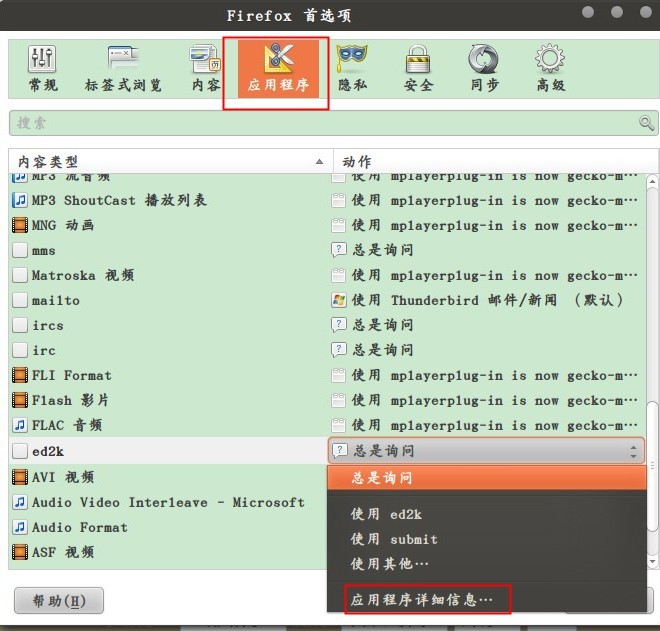This screenshot has width=660, height=631.
Task: Click the list's vertical scrollbar thumb
Action: pyautogui.click(x=652, y=466)
